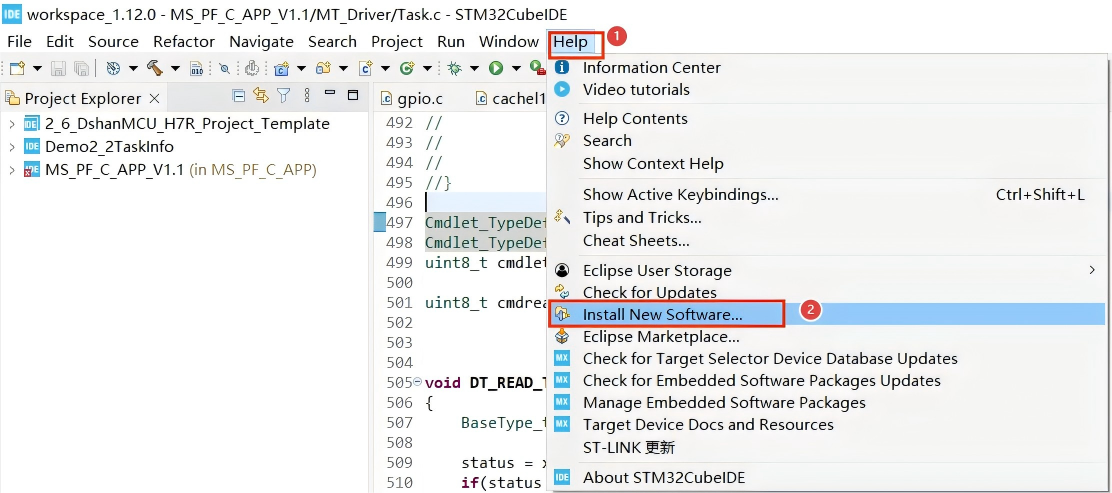The height and width of the screenshot is (493, 1112).
Task: Collapse all in Project Explorer
Action: tap(239, 95)
